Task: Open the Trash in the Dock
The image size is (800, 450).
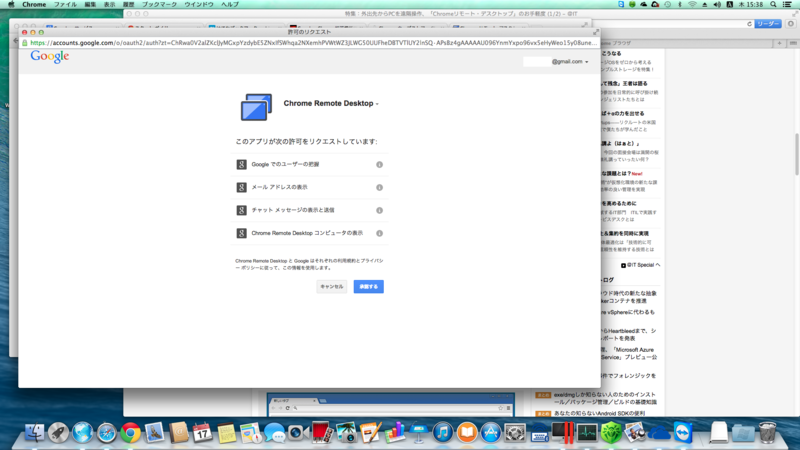Action: tap(767, 433)
